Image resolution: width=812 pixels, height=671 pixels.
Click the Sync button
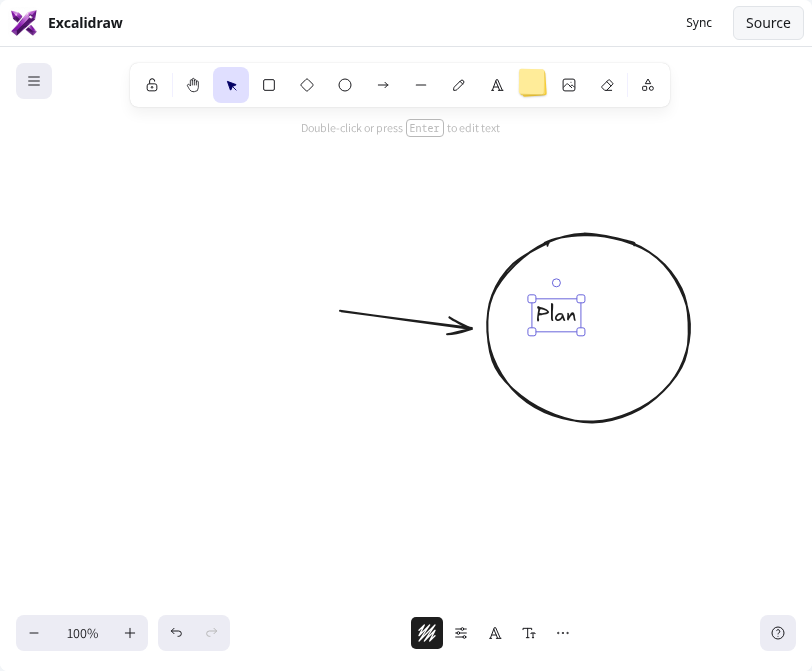(x=699, y=23)
